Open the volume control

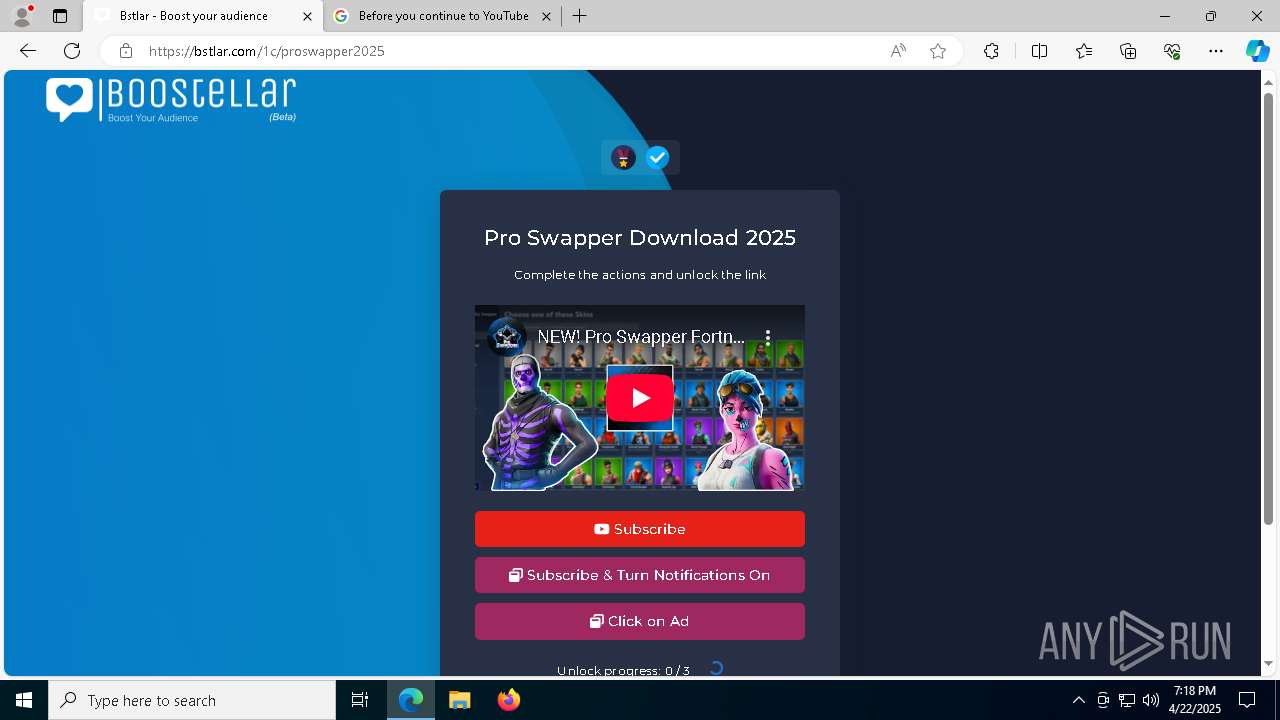pyautogui.click(x=1151, y=700)
